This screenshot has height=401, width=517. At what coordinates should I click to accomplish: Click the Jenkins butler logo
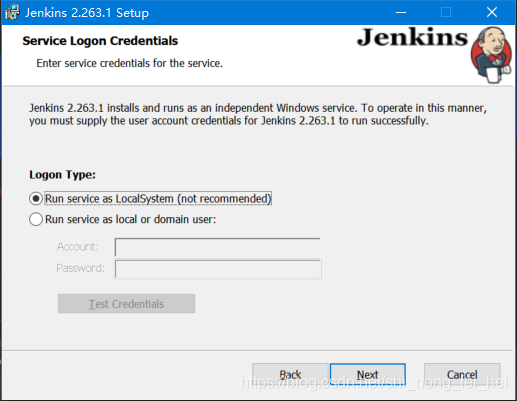click(491, 55)
